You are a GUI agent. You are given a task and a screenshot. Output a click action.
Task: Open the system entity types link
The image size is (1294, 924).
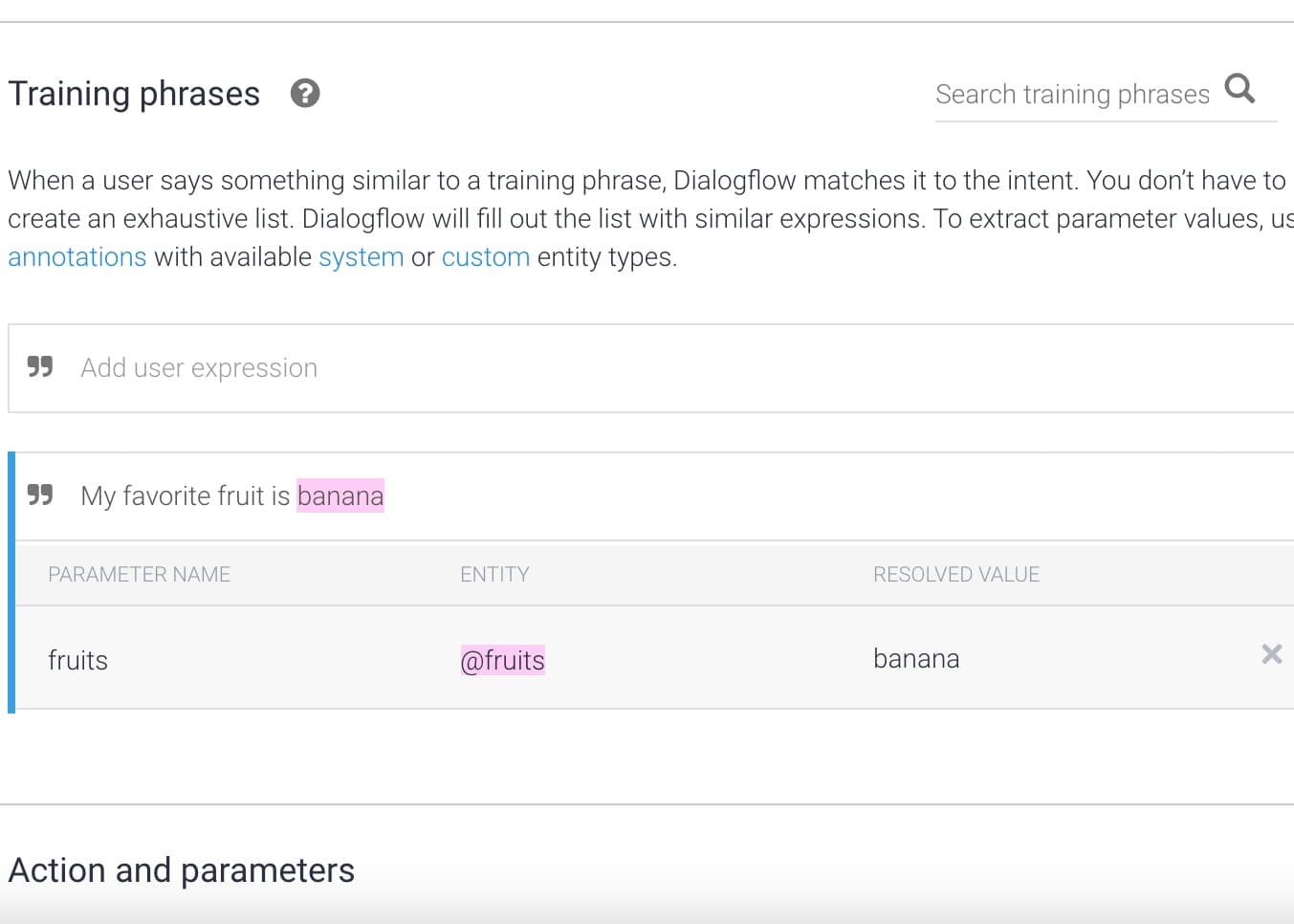point(361,257)
